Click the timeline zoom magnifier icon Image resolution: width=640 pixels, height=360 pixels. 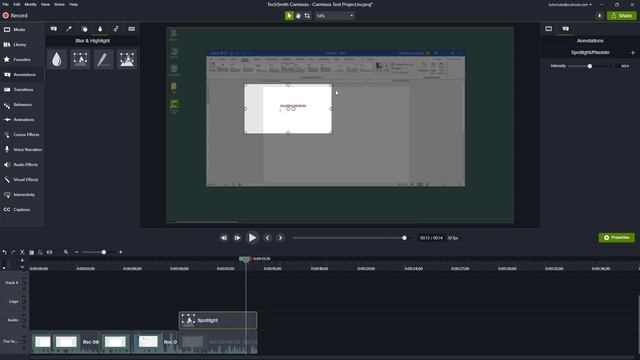[66, 252]
